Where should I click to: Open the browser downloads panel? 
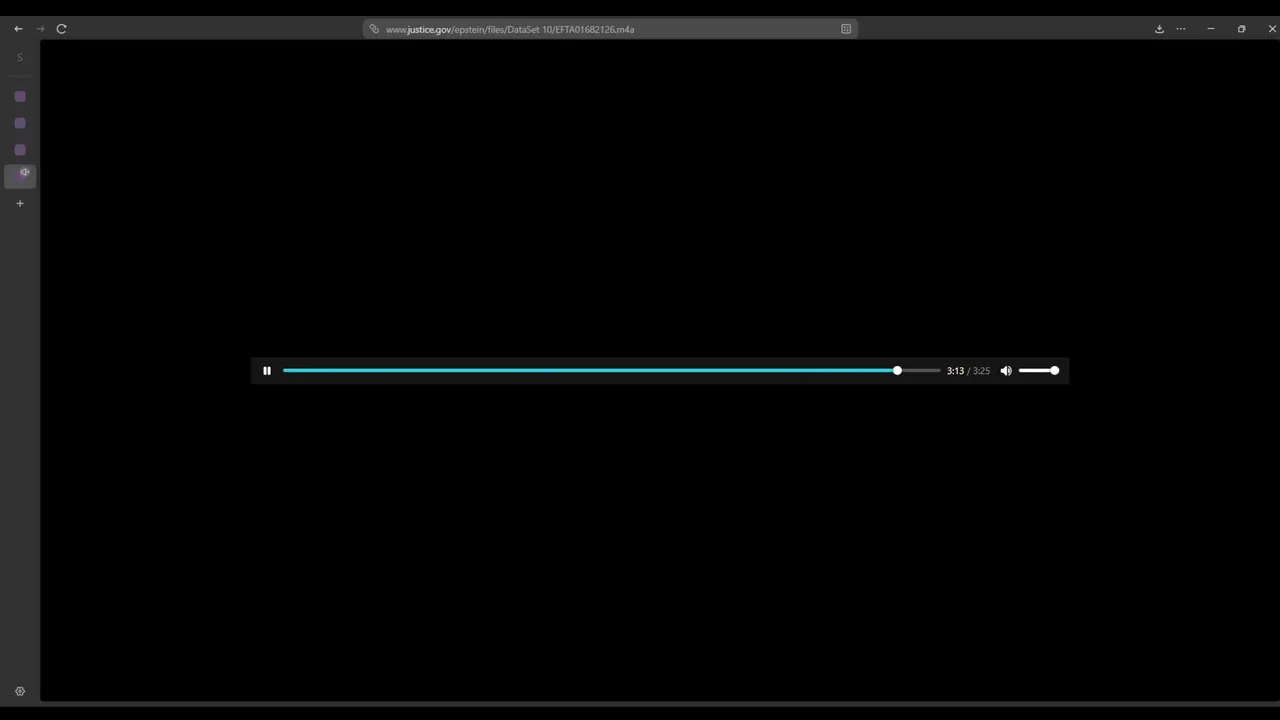[x=1159, y=29]
